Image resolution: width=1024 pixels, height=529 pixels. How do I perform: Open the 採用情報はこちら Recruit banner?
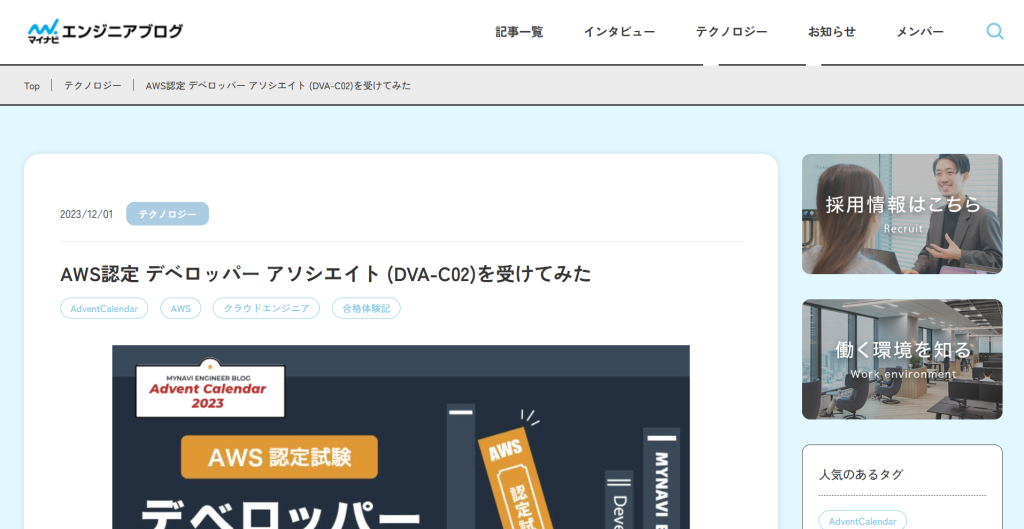click(902, 214)
